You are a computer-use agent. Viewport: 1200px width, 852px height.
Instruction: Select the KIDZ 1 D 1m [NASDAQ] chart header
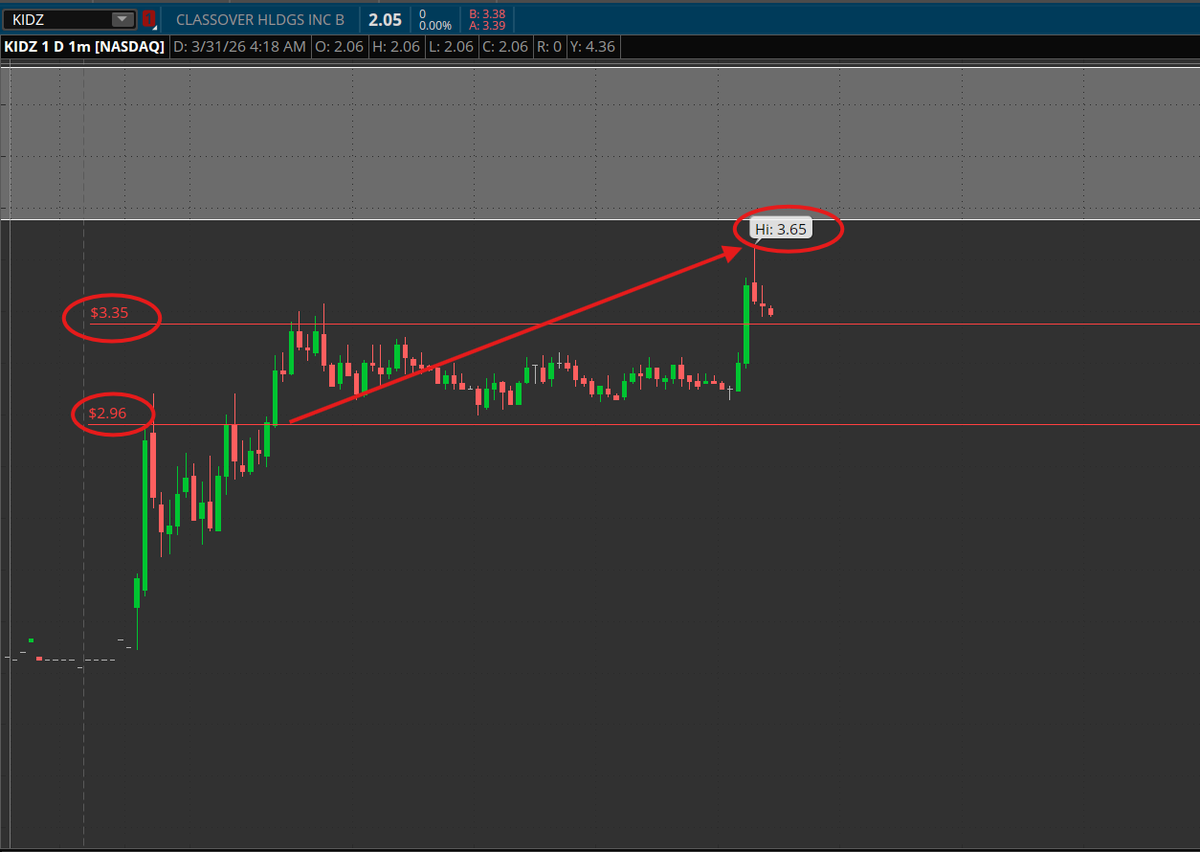84,46
